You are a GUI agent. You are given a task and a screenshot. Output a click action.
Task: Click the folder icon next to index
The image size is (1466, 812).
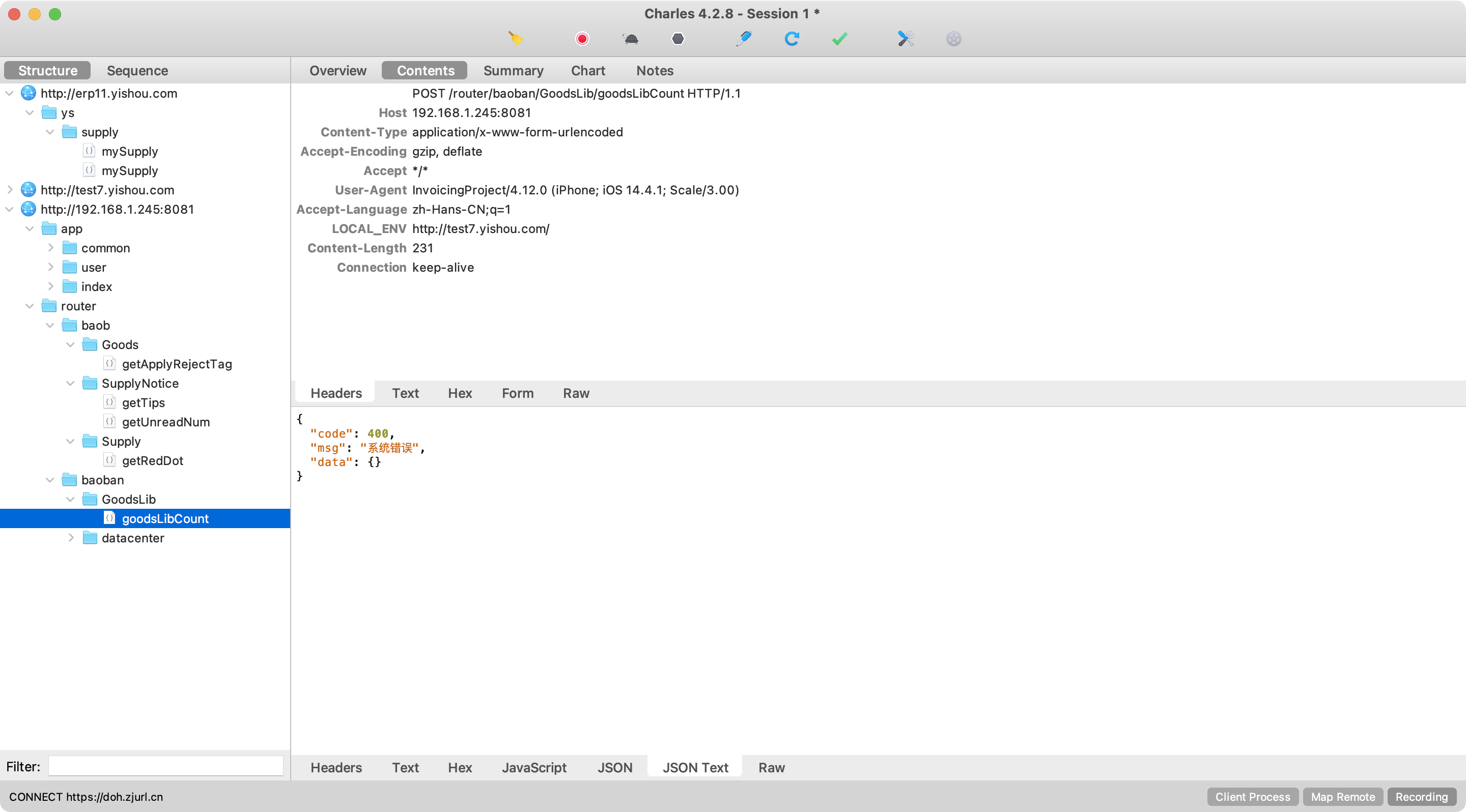[69, 286]
